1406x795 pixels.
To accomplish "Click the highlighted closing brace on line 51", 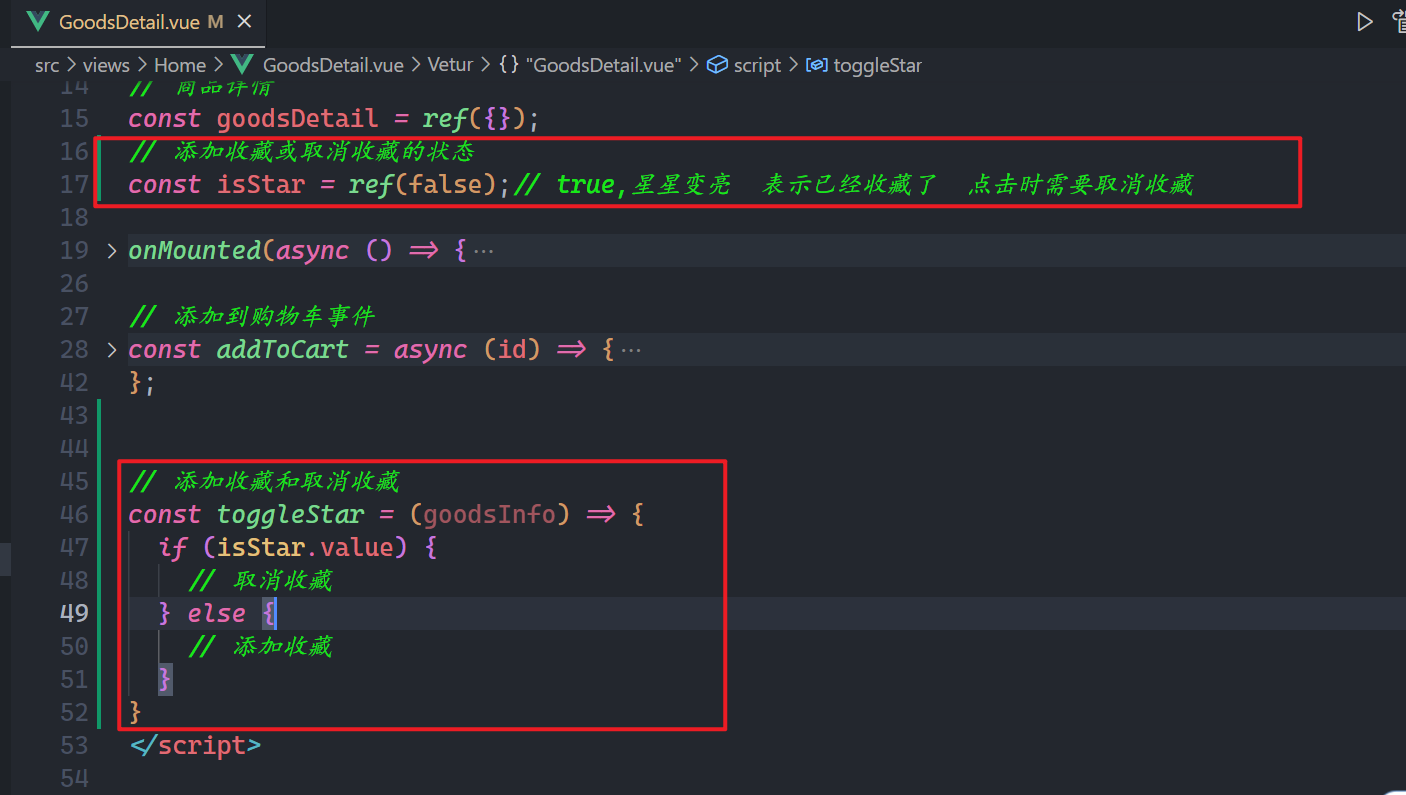I will [165, 680].
